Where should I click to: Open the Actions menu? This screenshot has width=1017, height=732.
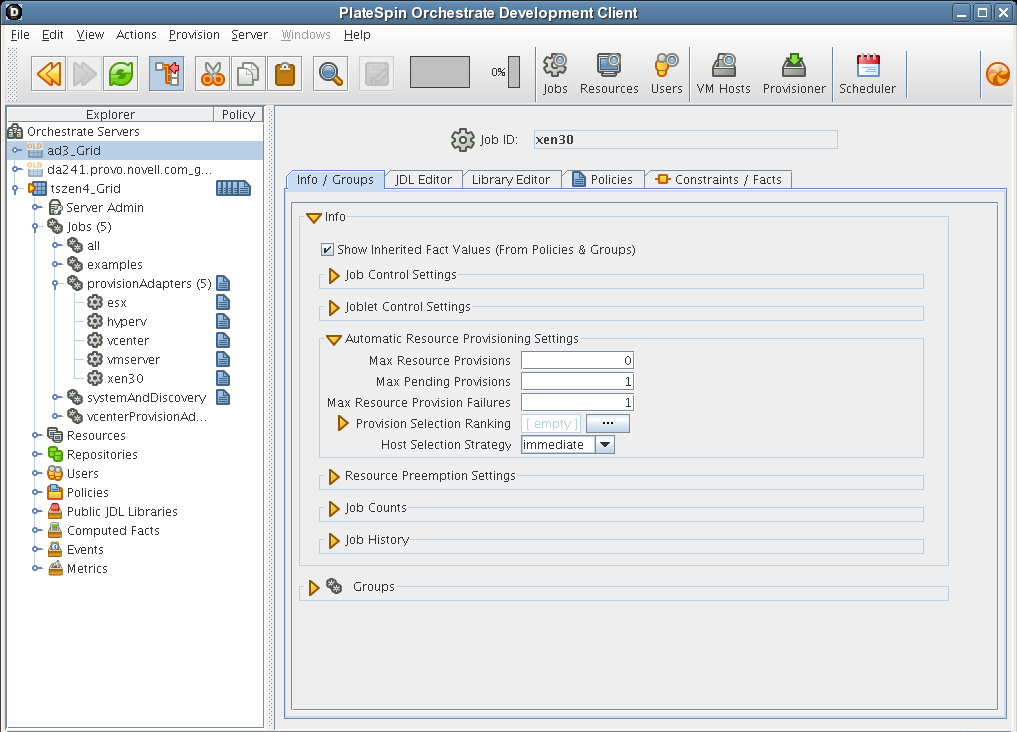click(x=136, y=35)
